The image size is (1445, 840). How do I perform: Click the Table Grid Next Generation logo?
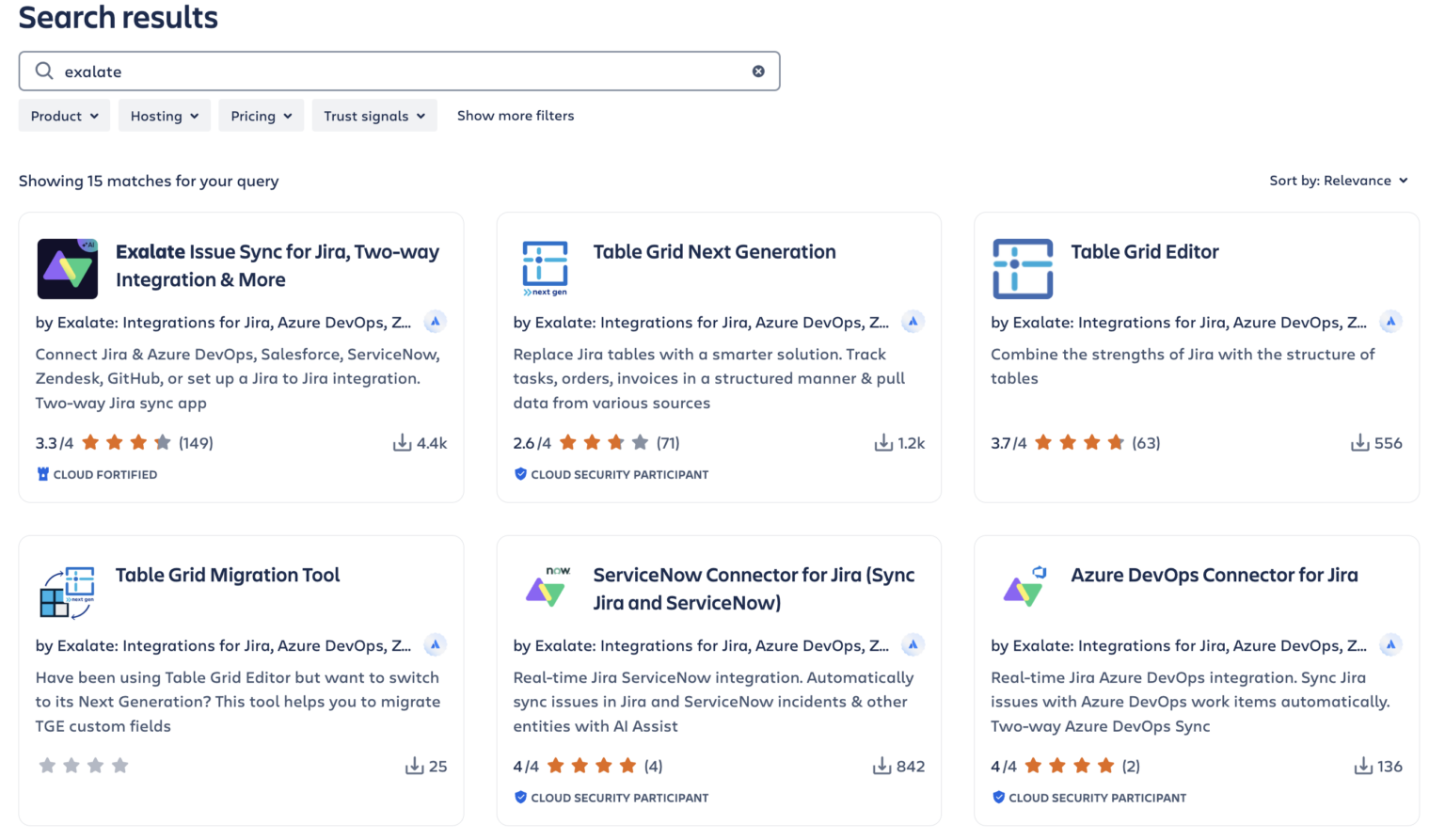(545, 268)
